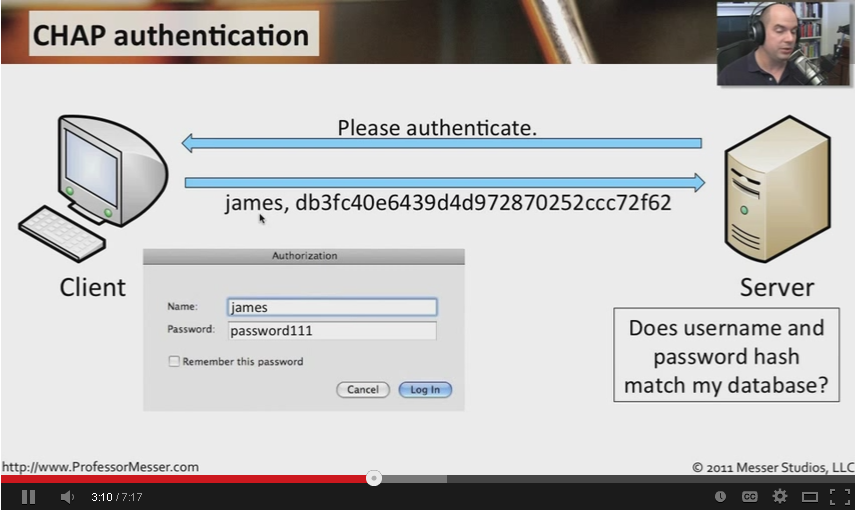Viewport: 857px width, 510px height.
Task: Click the Authorization dialog title bar
Action: coord(304,256)
